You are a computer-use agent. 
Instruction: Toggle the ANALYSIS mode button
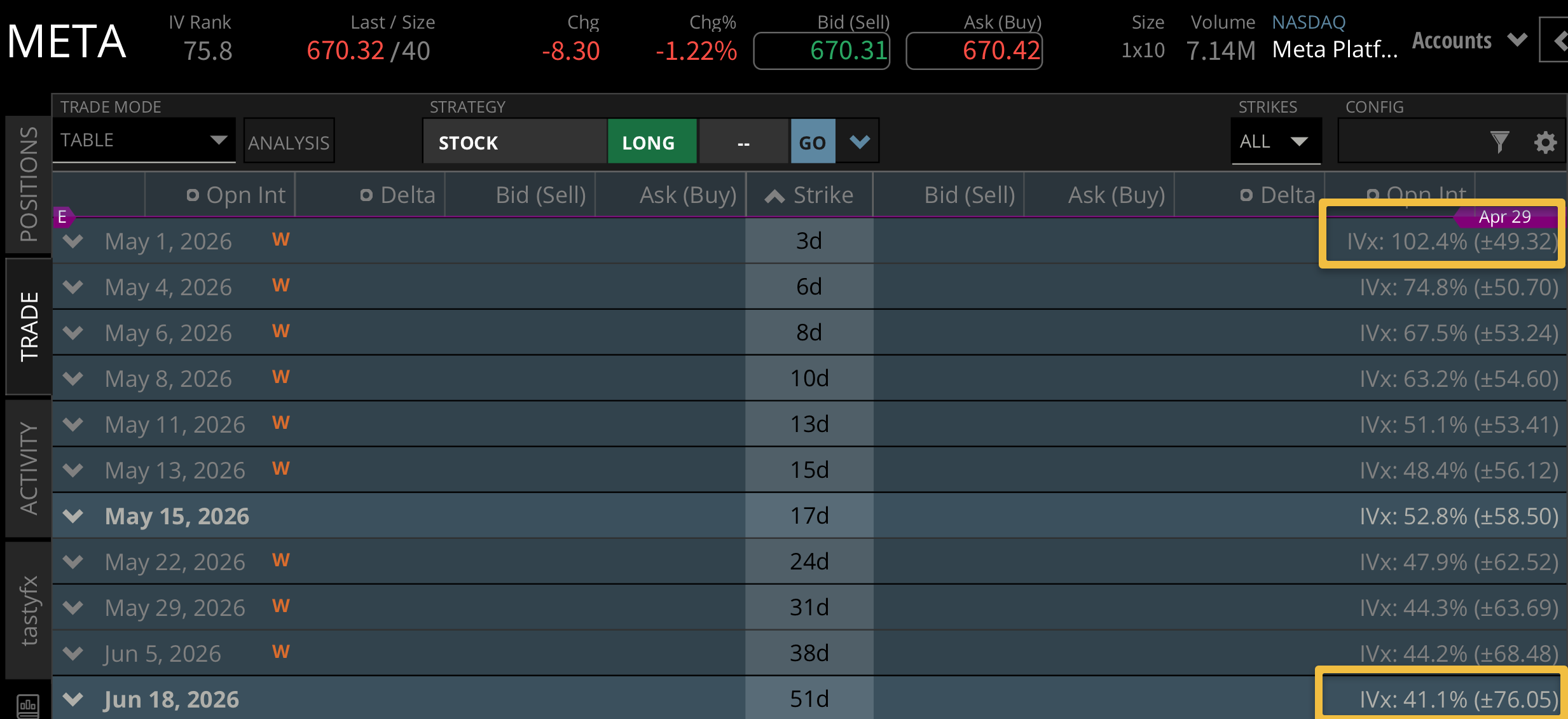tap(289, 142)
